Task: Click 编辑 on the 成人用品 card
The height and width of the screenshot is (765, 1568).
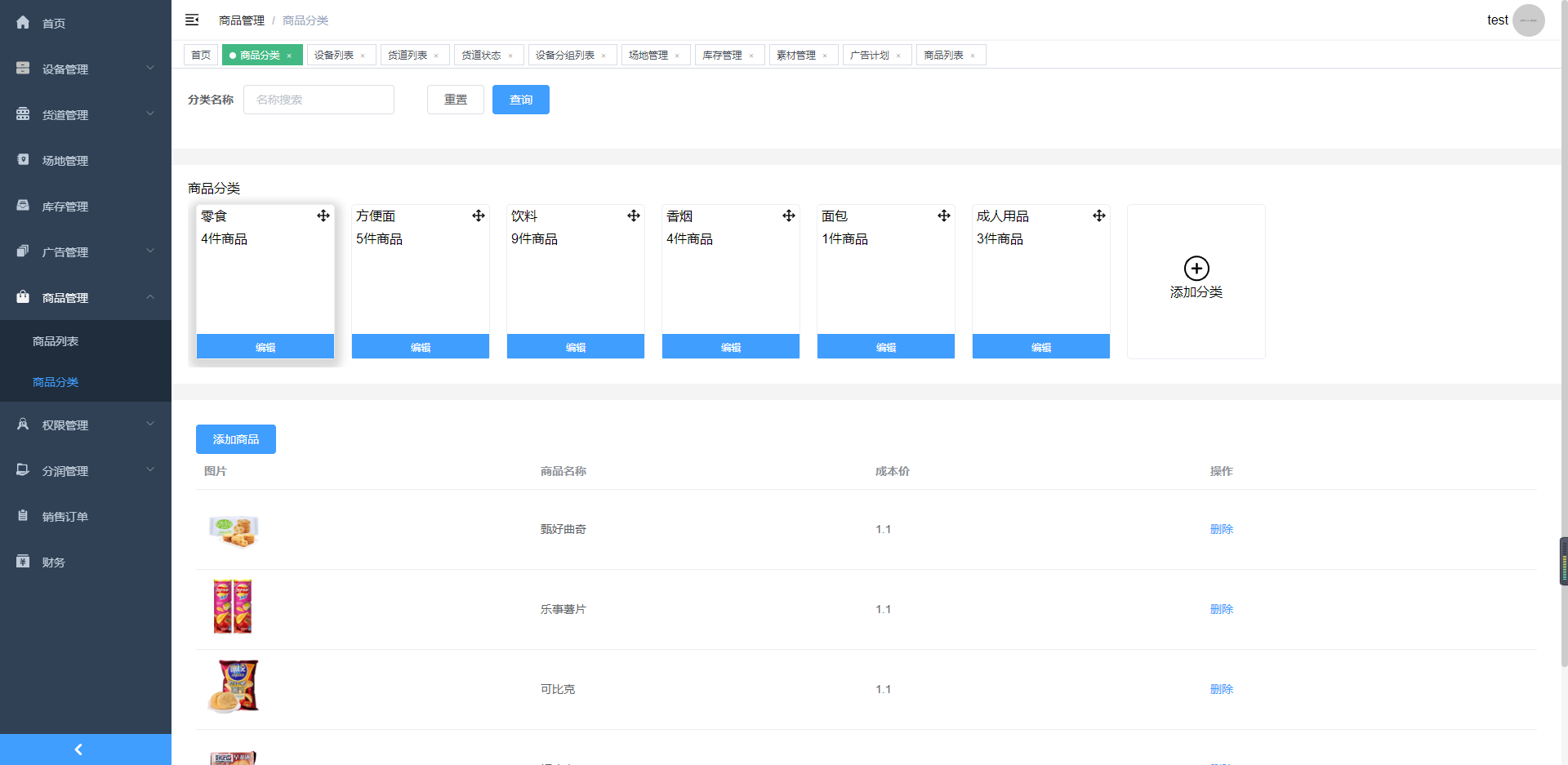Action: pos(1041,346)
